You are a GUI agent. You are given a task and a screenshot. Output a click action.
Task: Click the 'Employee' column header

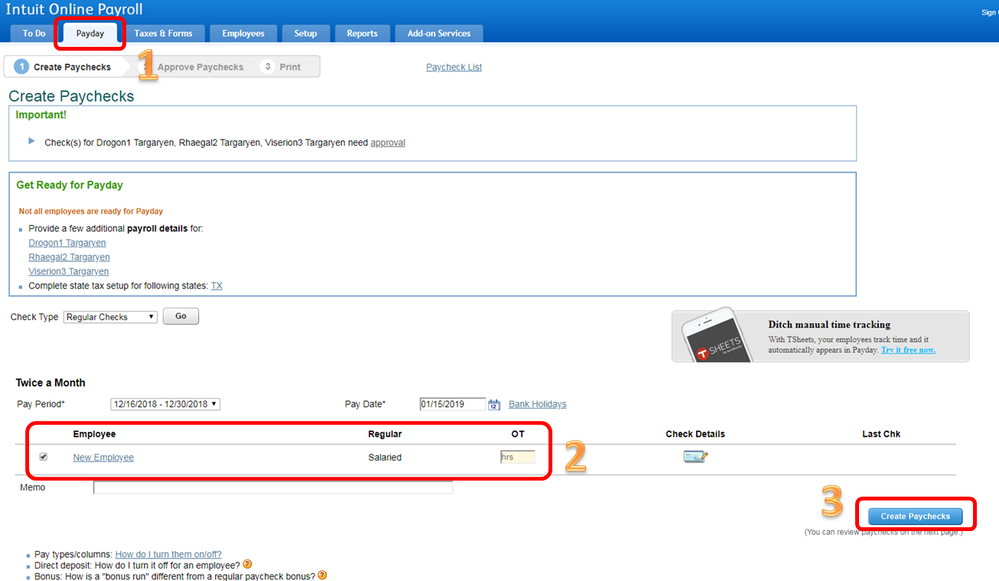point(94,434)
